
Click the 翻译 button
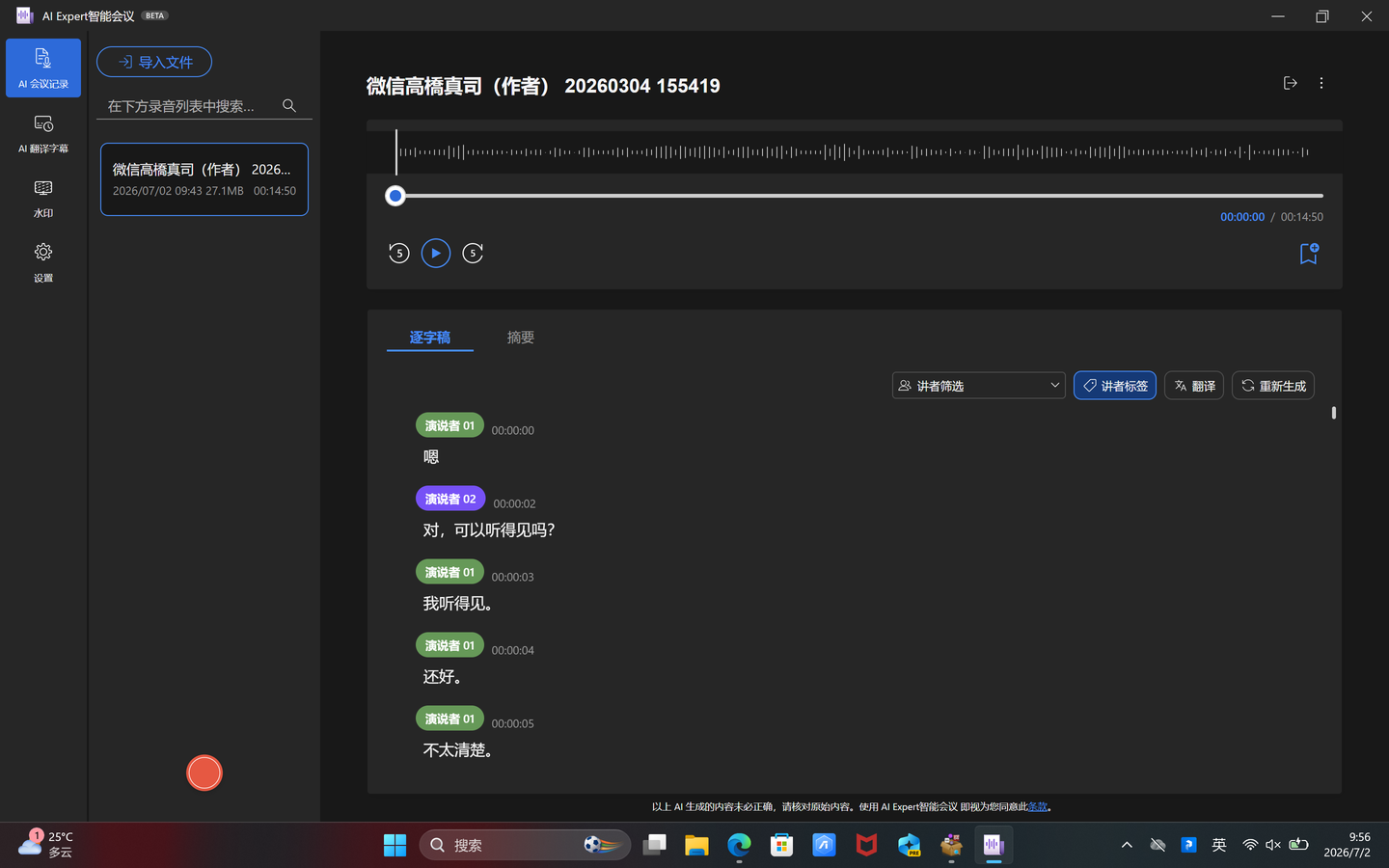pyautogui.click(x=1194, y=386)
